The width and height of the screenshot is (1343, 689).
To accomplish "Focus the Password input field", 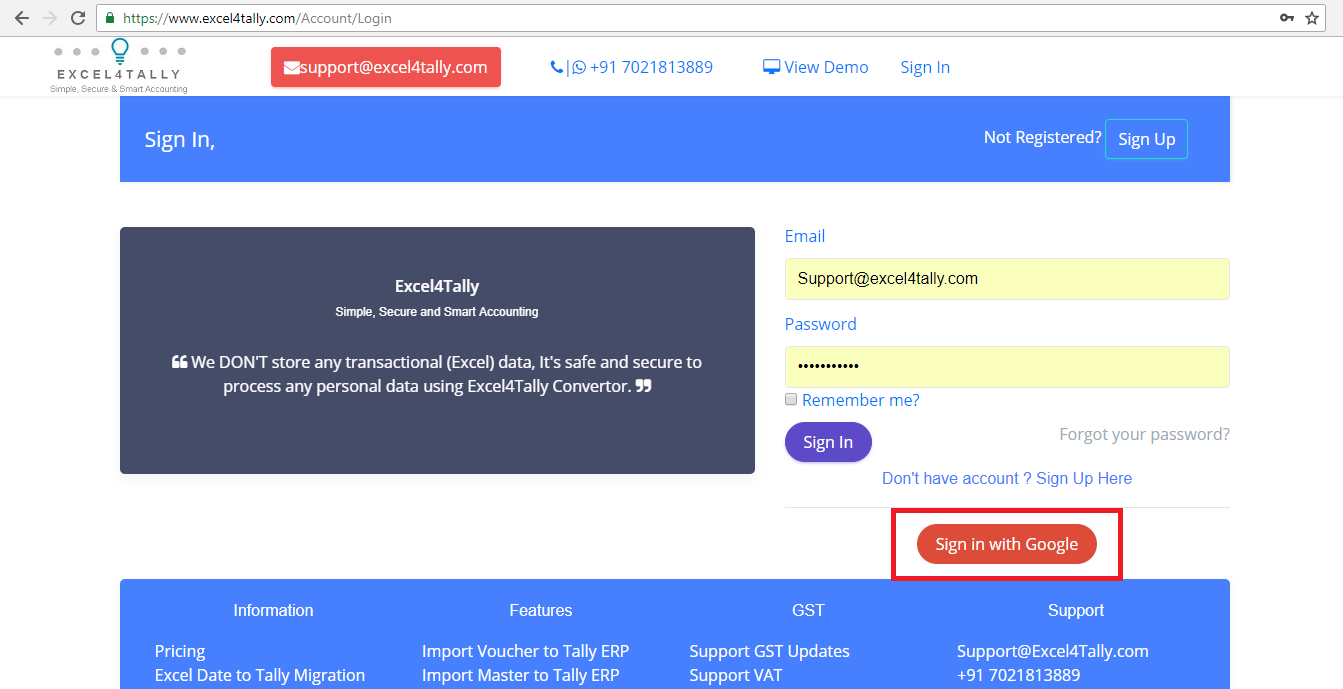I will pyautogui.click(x=1007, y=367).
